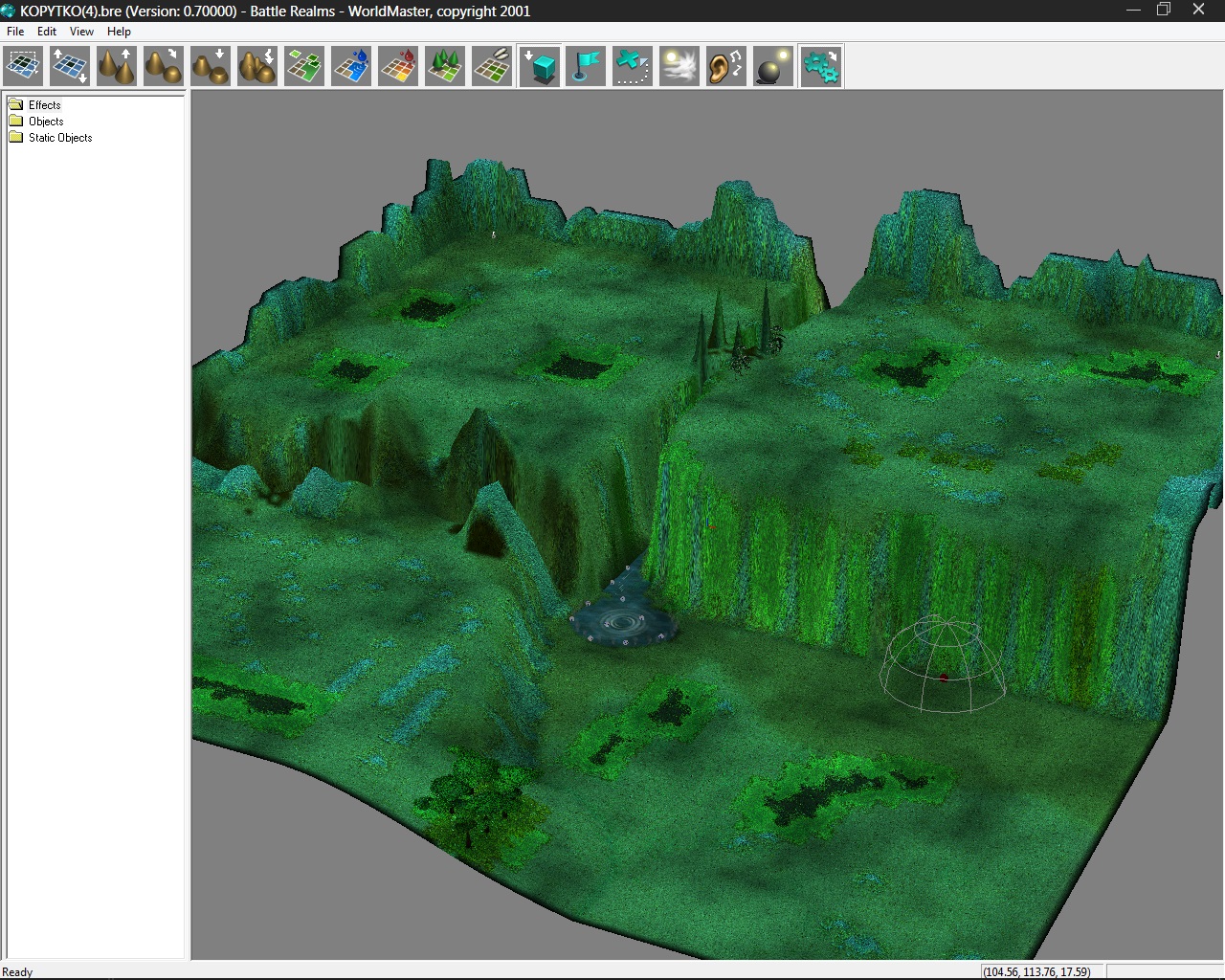Activate the place object cube tool
The image size is (1225, 980).
pos(540,67)
